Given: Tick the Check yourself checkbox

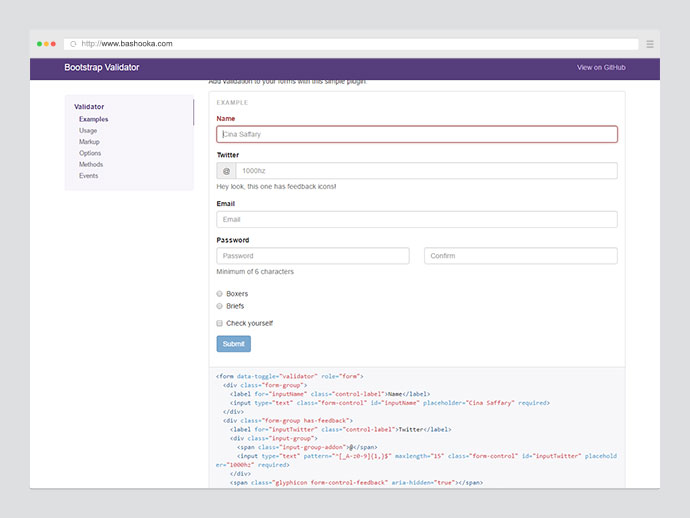Looking at the screenshot, I should 219,323.
